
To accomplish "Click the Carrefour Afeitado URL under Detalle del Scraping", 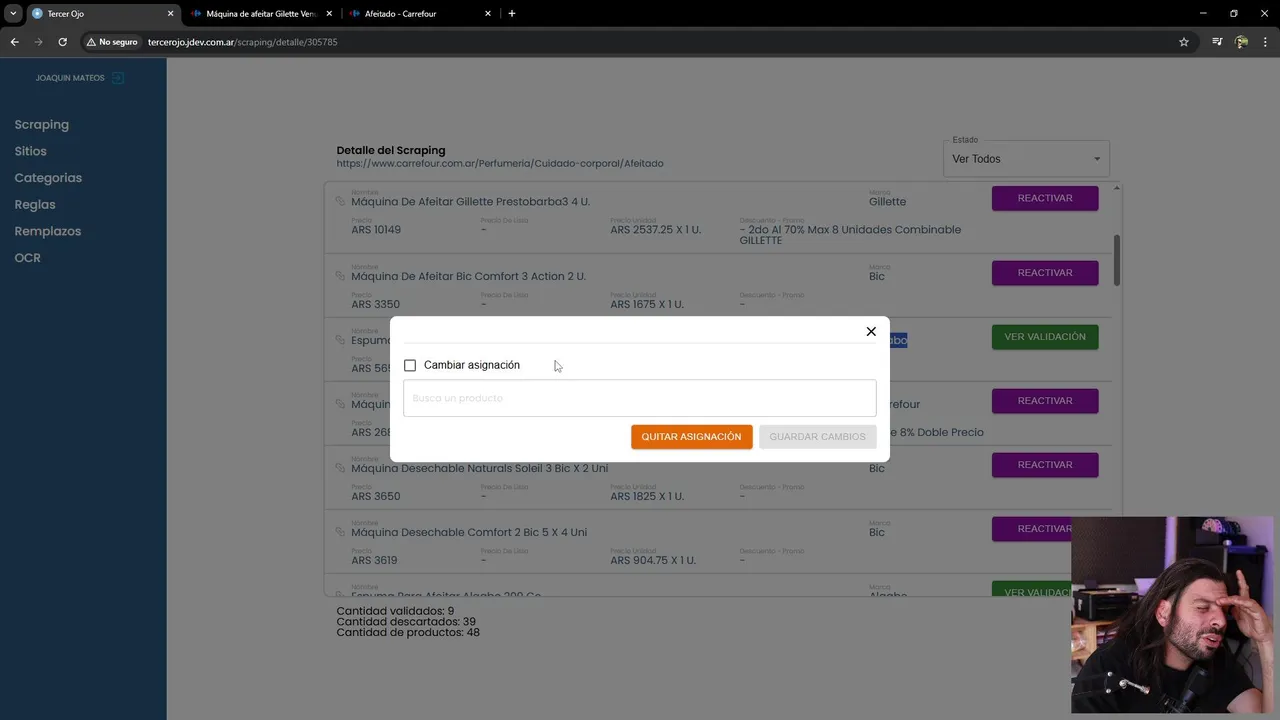I will (500, 164).
